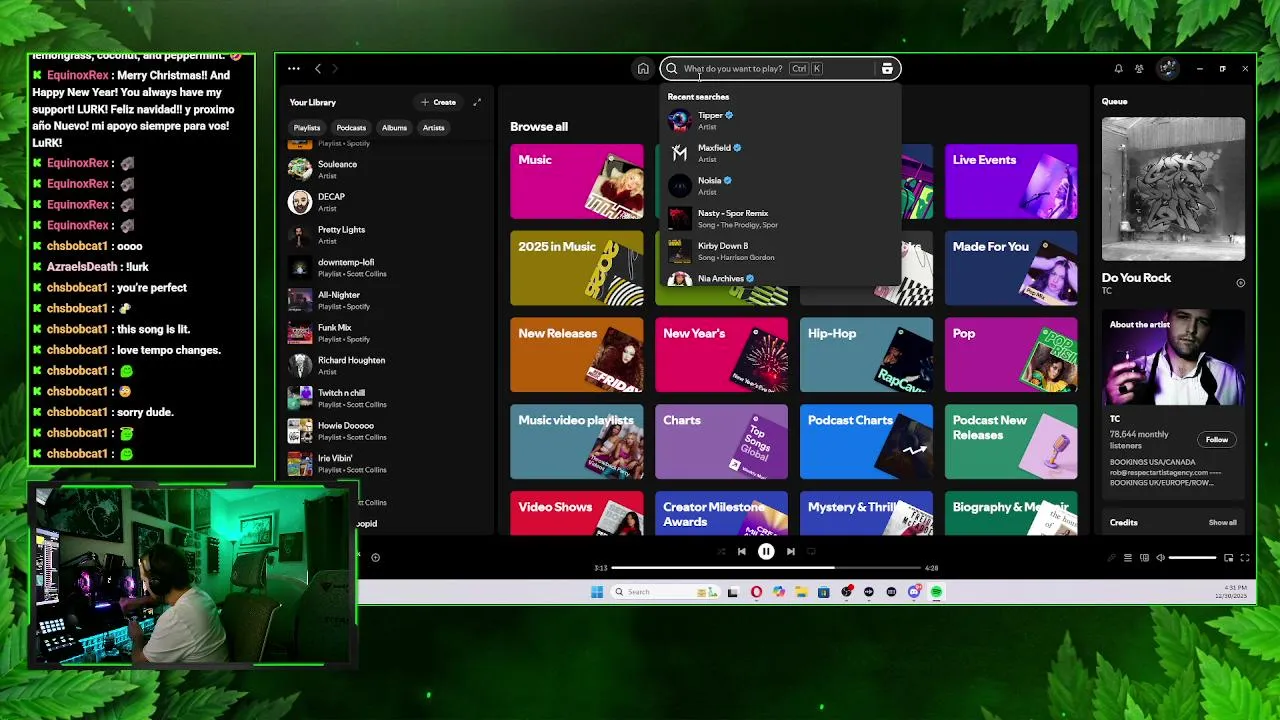Filter library by Artists
Screen dimensions: 1280x720
pos(433,128)
